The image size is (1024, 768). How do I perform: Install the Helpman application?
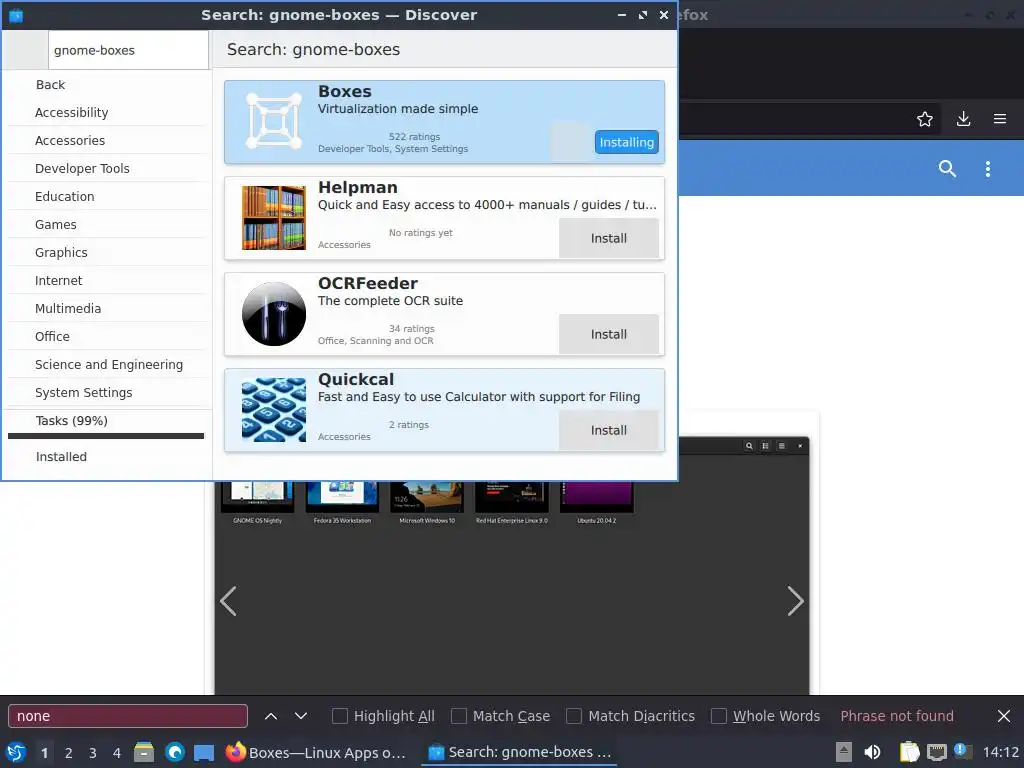pyautogui.click(x=609, y=238)
